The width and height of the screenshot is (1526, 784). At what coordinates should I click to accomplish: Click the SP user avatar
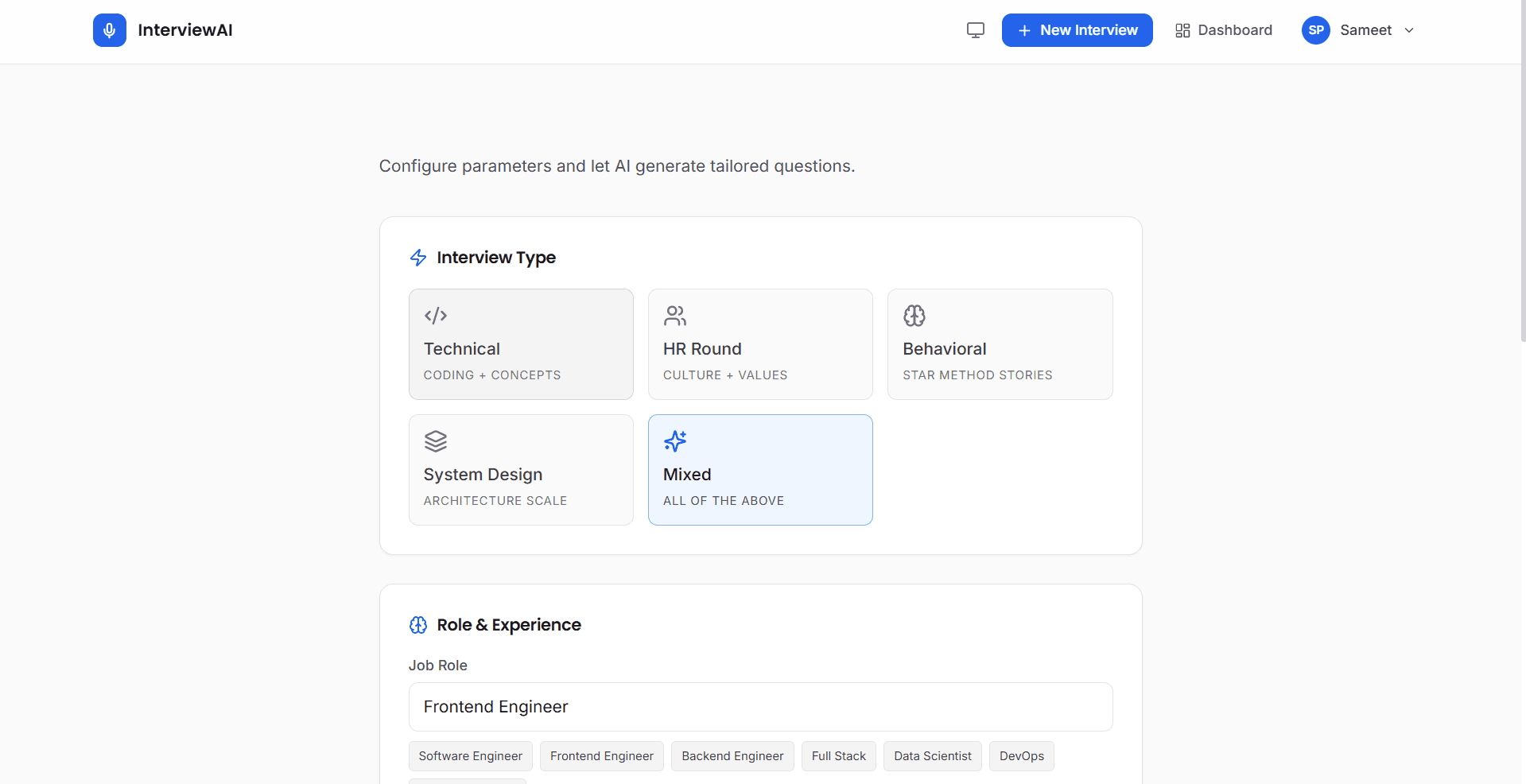1316,30
